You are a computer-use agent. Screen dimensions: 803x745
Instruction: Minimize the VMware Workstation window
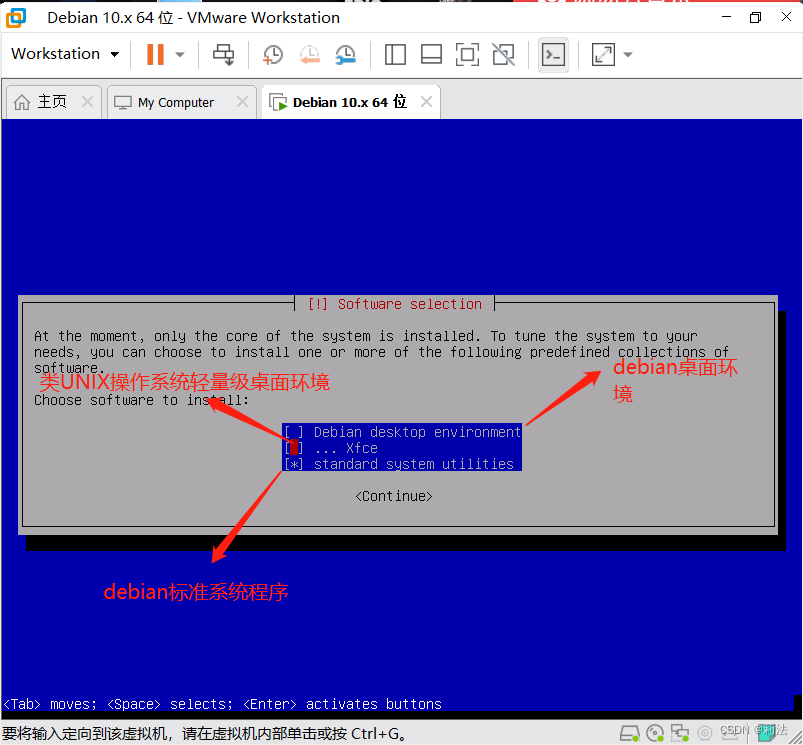(x=726, y=17)
